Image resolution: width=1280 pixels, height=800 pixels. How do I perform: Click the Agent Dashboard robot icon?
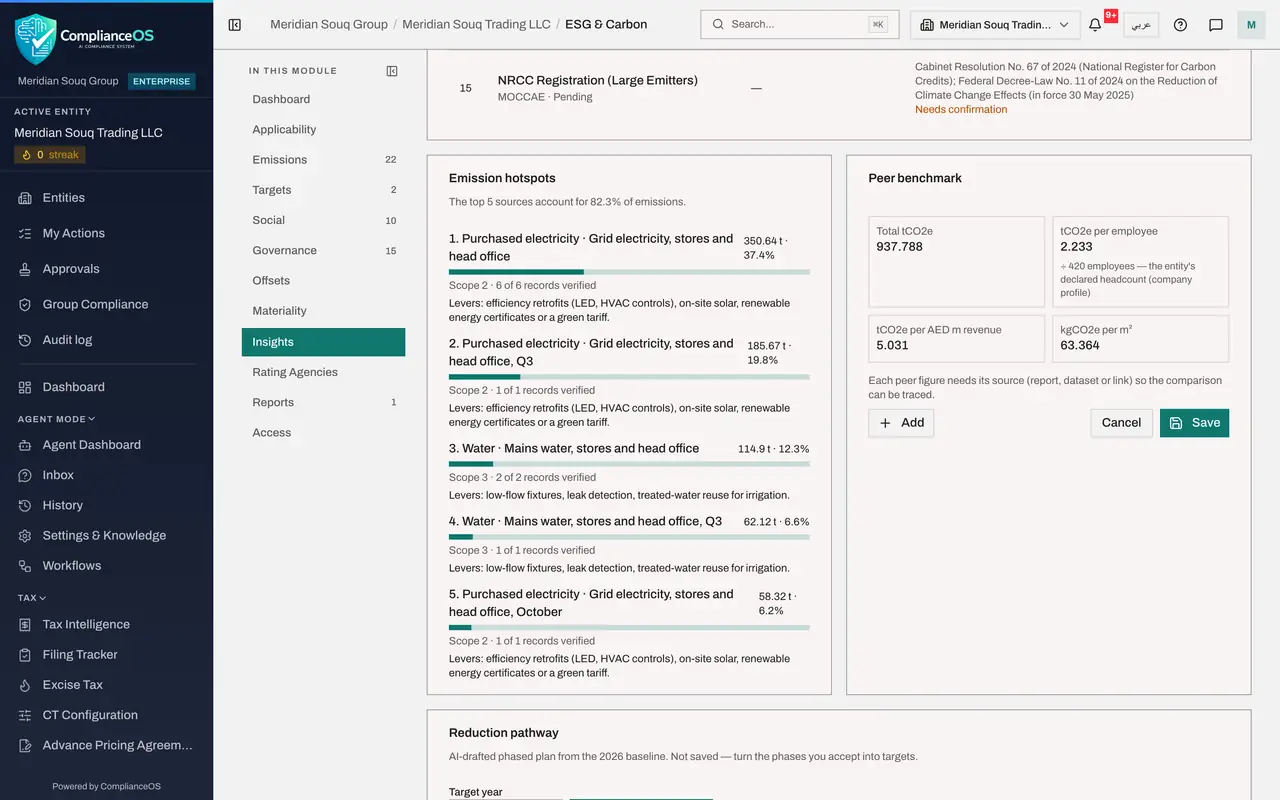click(x=25, y=445)
